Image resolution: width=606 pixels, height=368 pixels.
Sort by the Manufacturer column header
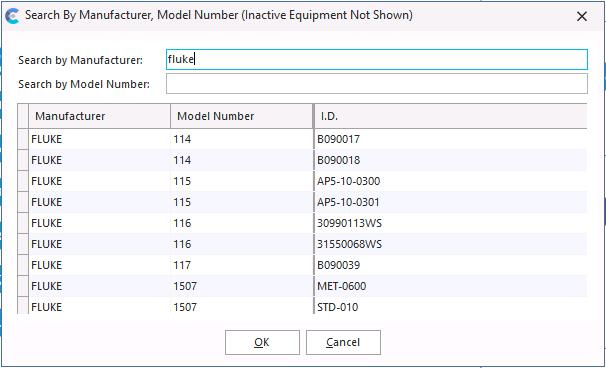pos(99,116)
